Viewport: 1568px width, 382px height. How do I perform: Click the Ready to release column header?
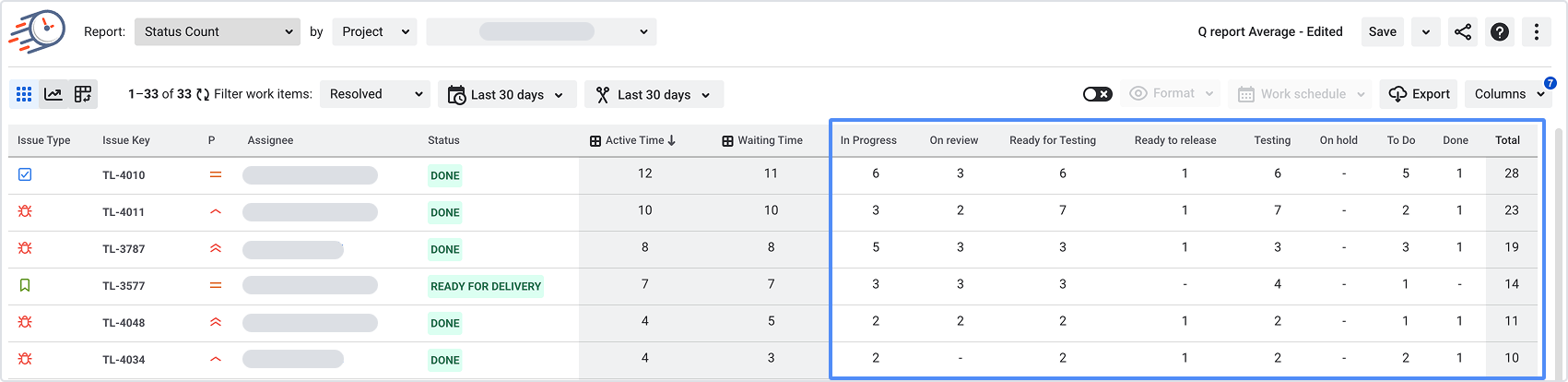1175,140
